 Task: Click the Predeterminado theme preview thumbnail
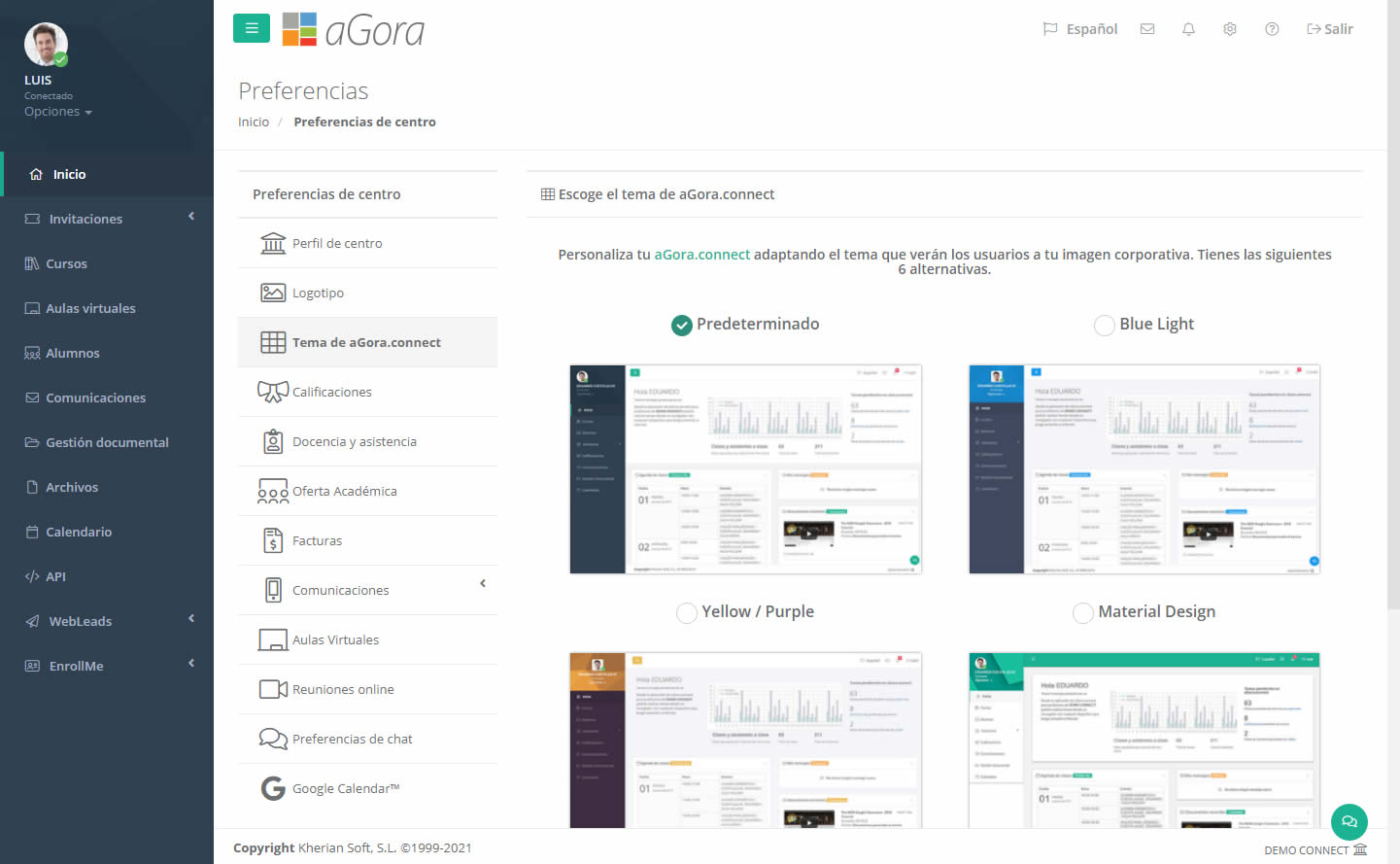pyautogui.click(x=745, y=469)
